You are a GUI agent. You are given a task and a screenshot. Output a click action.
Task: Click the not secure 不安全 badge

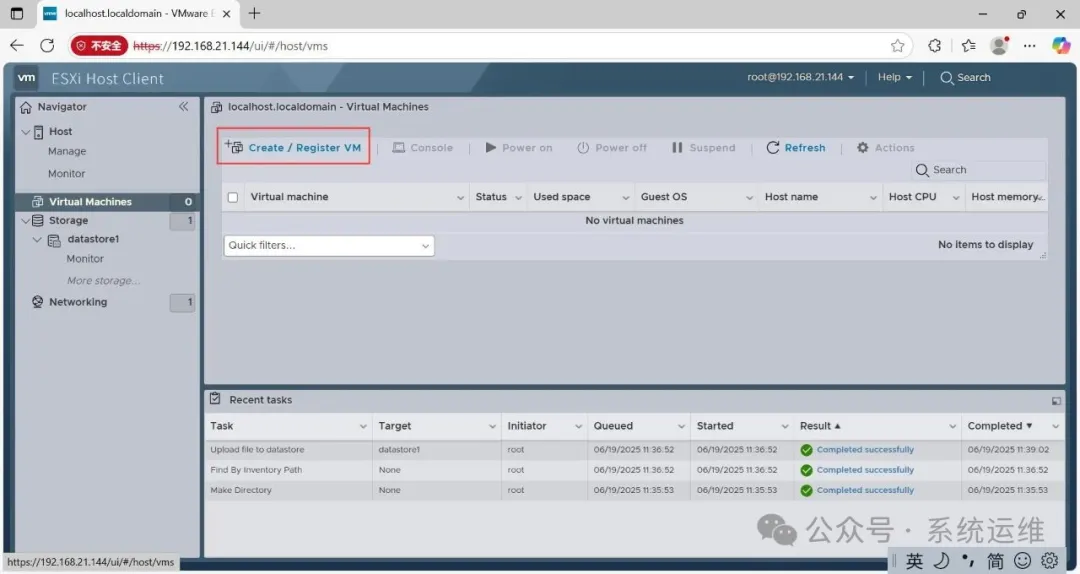tap(99, 45)
